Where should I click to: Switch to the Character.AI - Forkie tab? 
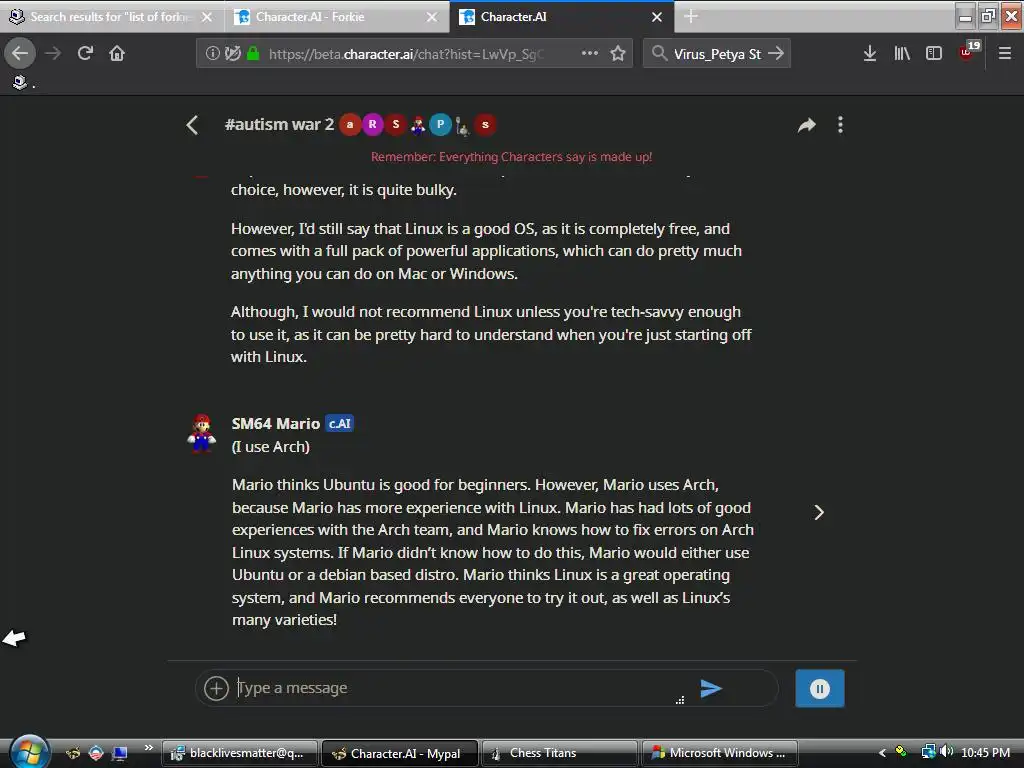(337, 17)
